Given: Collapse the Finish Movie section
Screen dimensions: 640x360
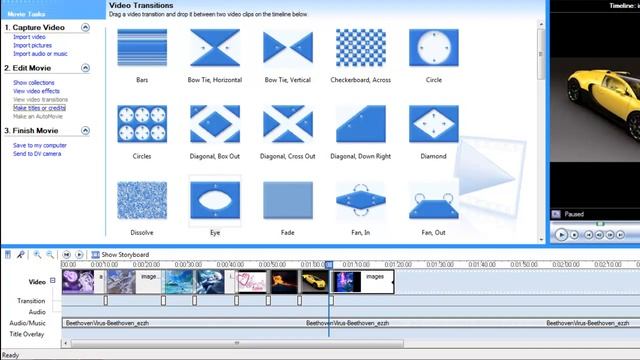Looking at the screenshot, I should 85,131.
